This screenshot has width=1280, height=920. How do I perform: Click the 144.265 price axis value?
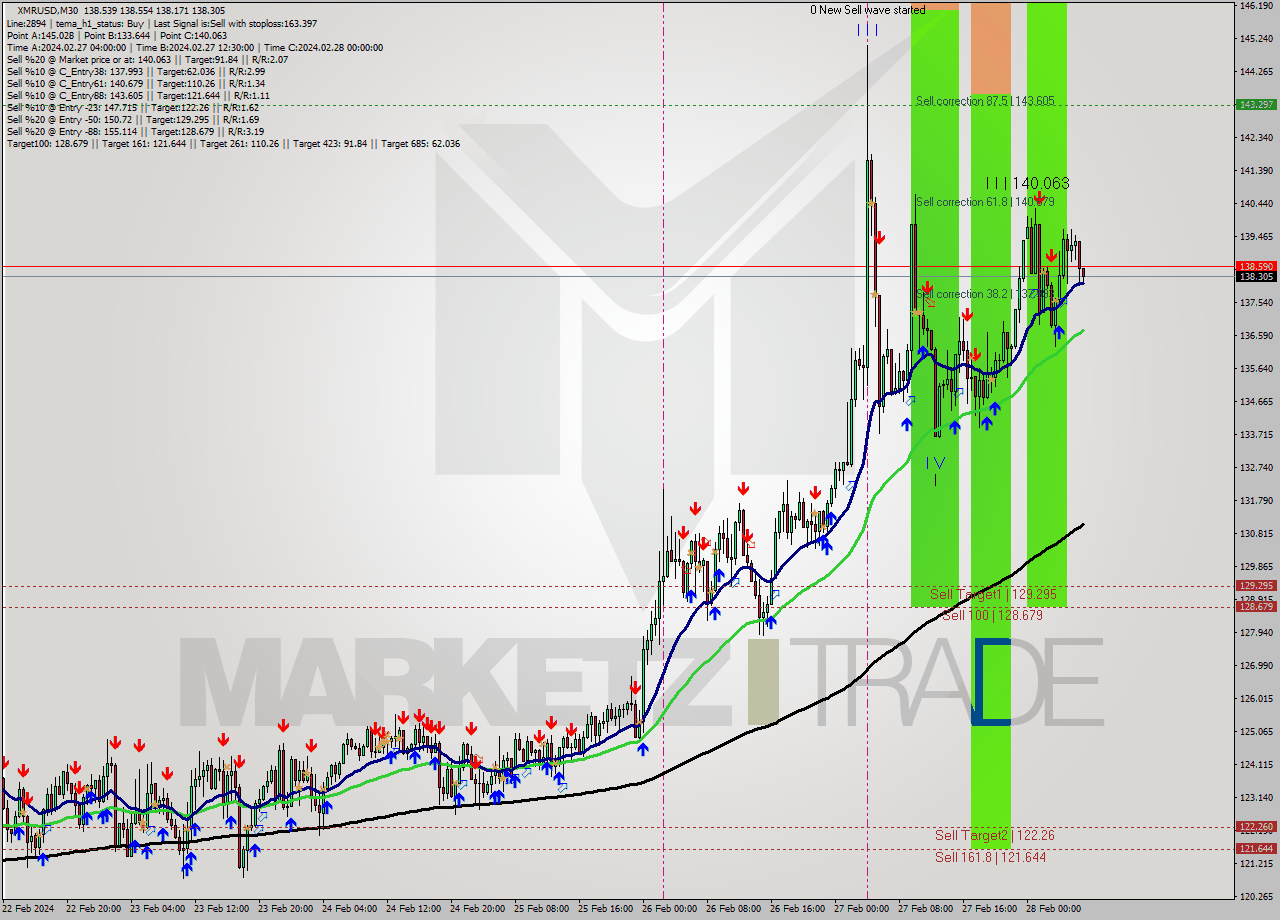click(x=1256, y=72)
